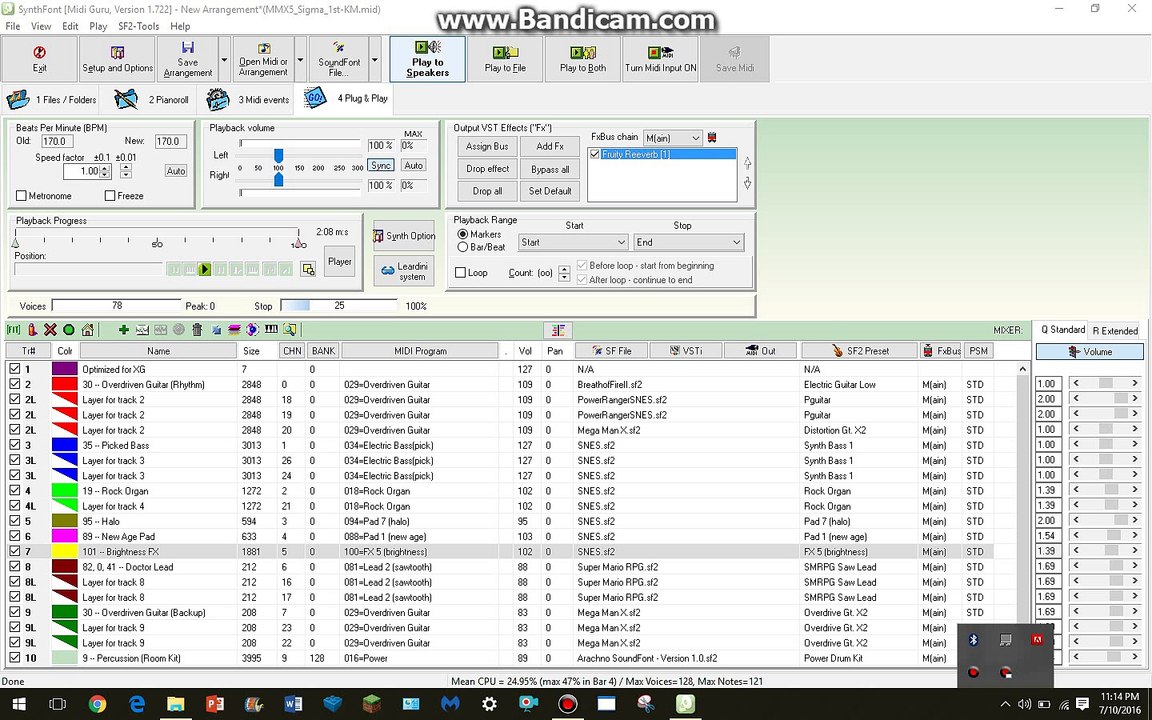The width and height of the screenshot is (1152, 720).
Task: Move Fx down with the down arrow
Action: tap(747, 183)
